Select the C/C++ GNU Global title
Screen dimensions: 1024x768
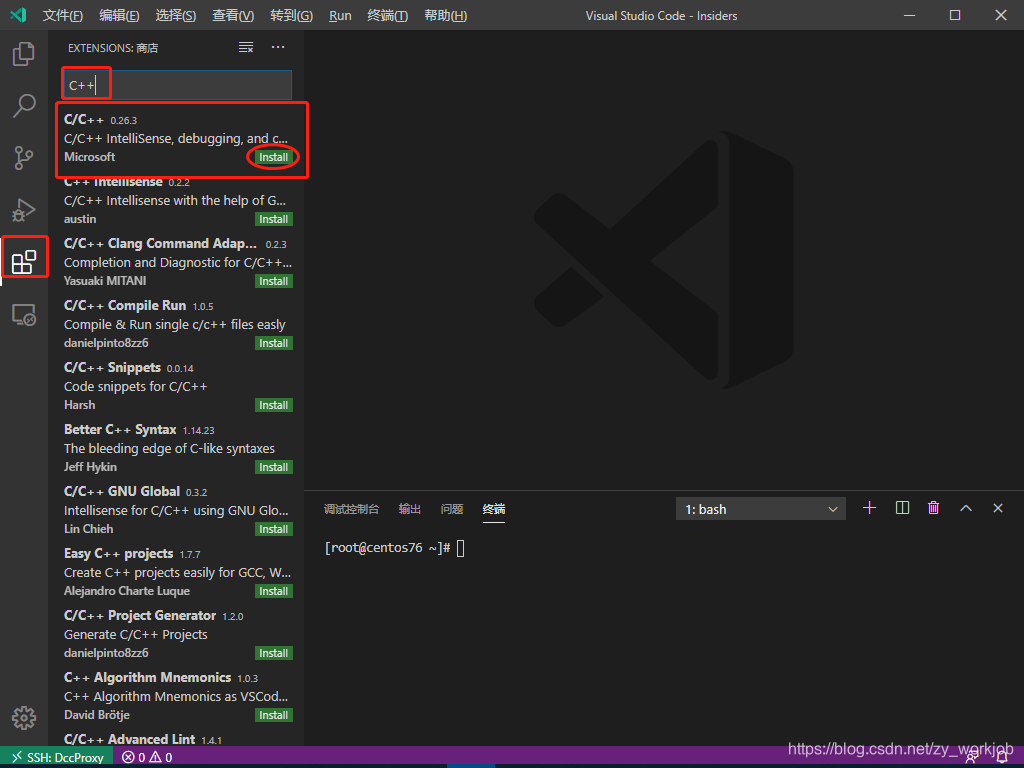121,492
